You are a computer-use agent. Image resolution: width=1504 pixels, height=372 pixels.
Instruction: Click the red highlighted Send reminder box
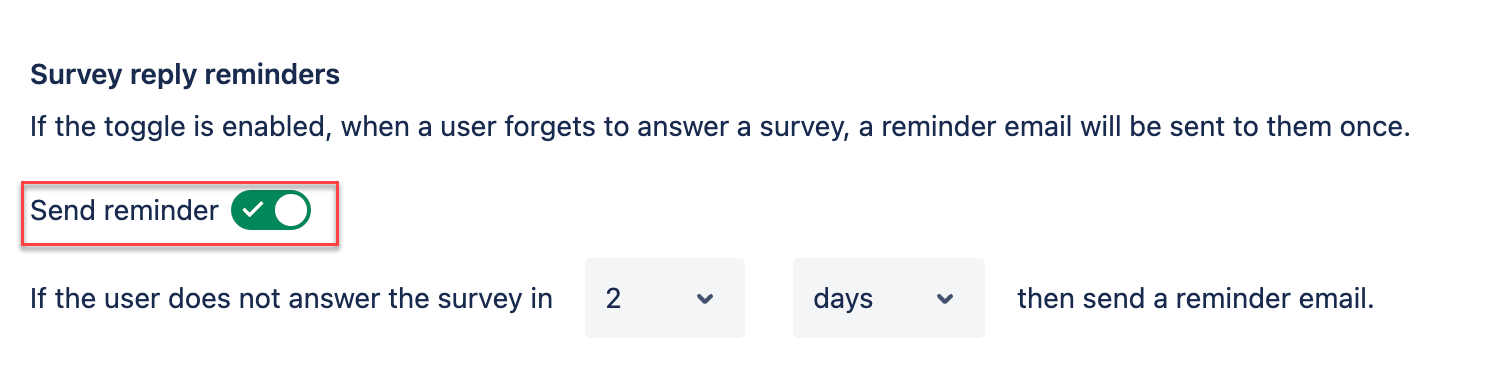click(x=181, y=211)
